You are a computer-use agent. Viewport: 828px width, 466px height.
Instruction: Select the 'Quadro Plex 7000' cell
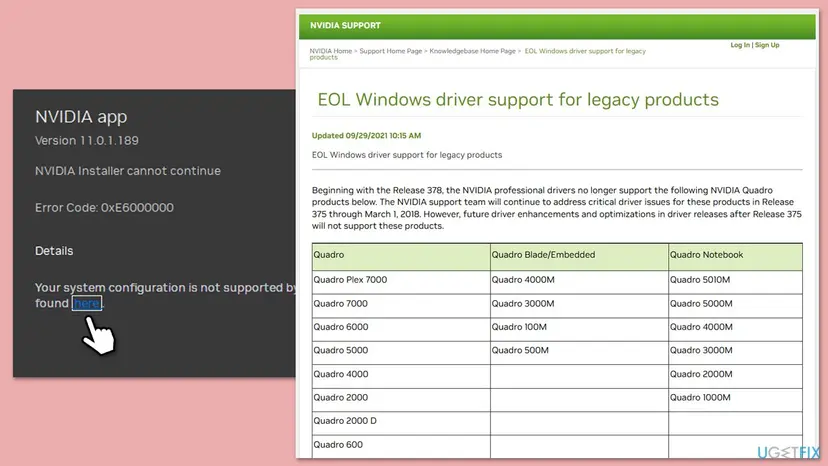pos(401,282)
